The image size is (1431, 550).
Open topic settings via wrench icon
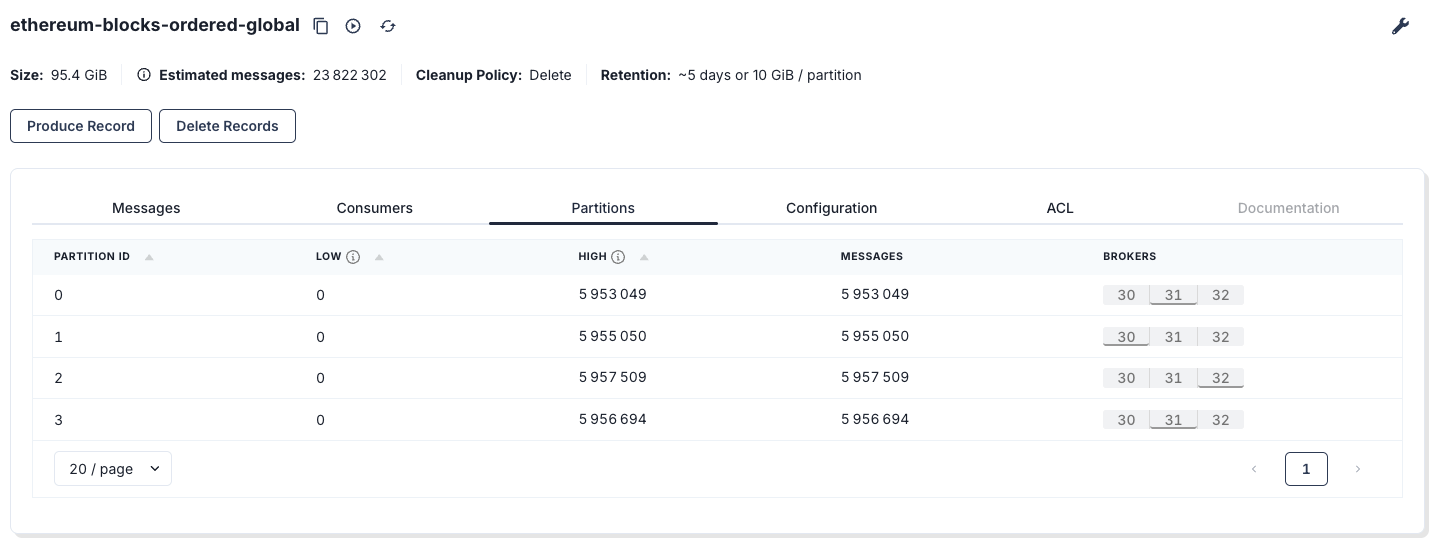pyautogui.click(x=1400, y=27)
